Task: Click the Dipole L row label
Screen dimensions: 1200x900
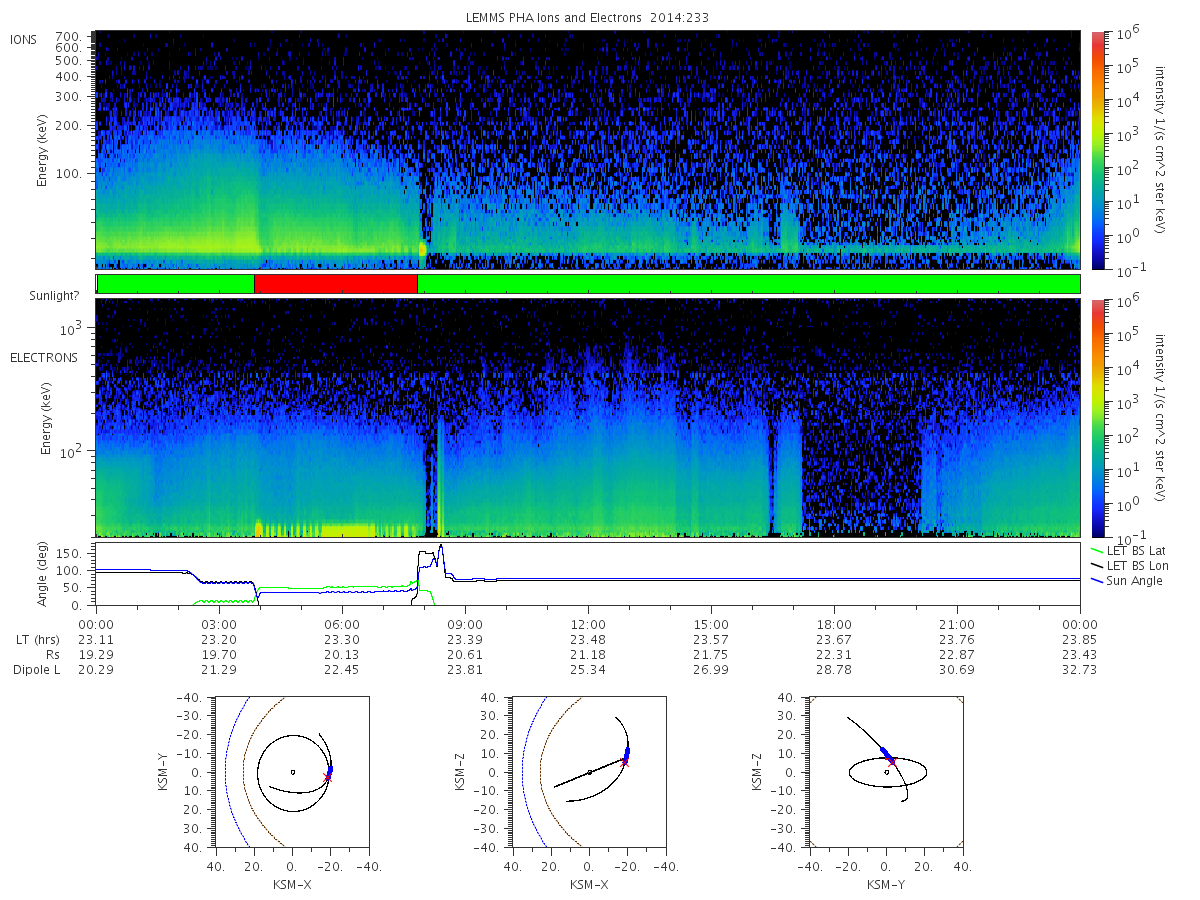Action: (x=37, y=670)
